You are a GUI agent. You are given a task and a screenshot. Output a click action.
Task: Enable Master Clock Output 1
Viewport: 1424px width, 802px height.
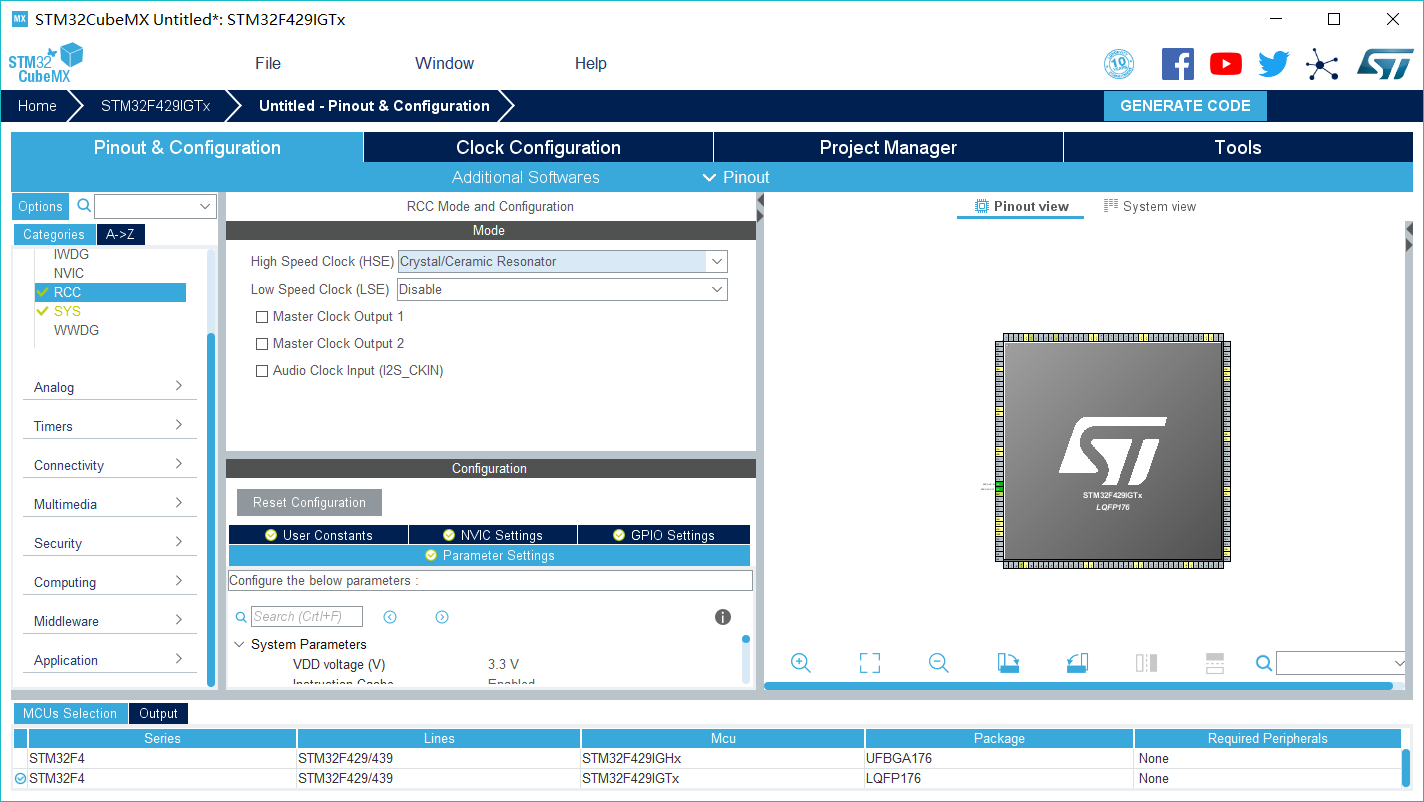pos(262,316)
